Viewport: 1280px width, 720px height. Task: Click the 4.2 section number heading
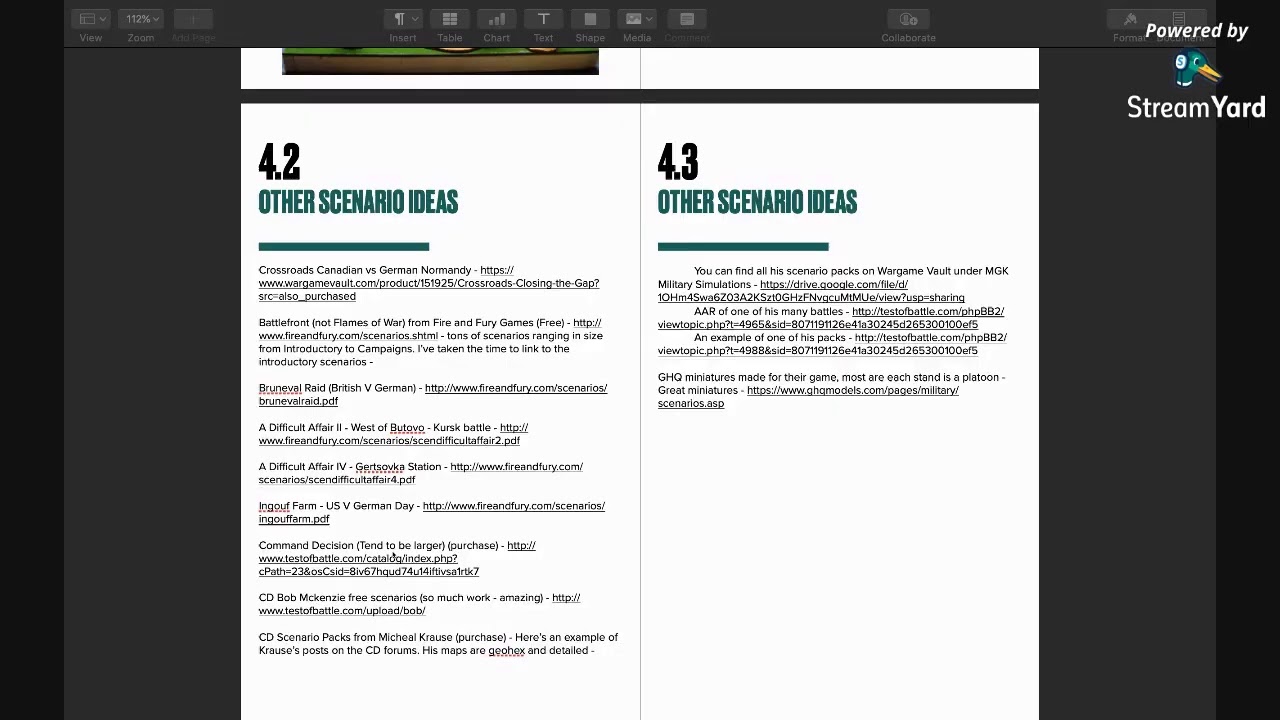279,162
